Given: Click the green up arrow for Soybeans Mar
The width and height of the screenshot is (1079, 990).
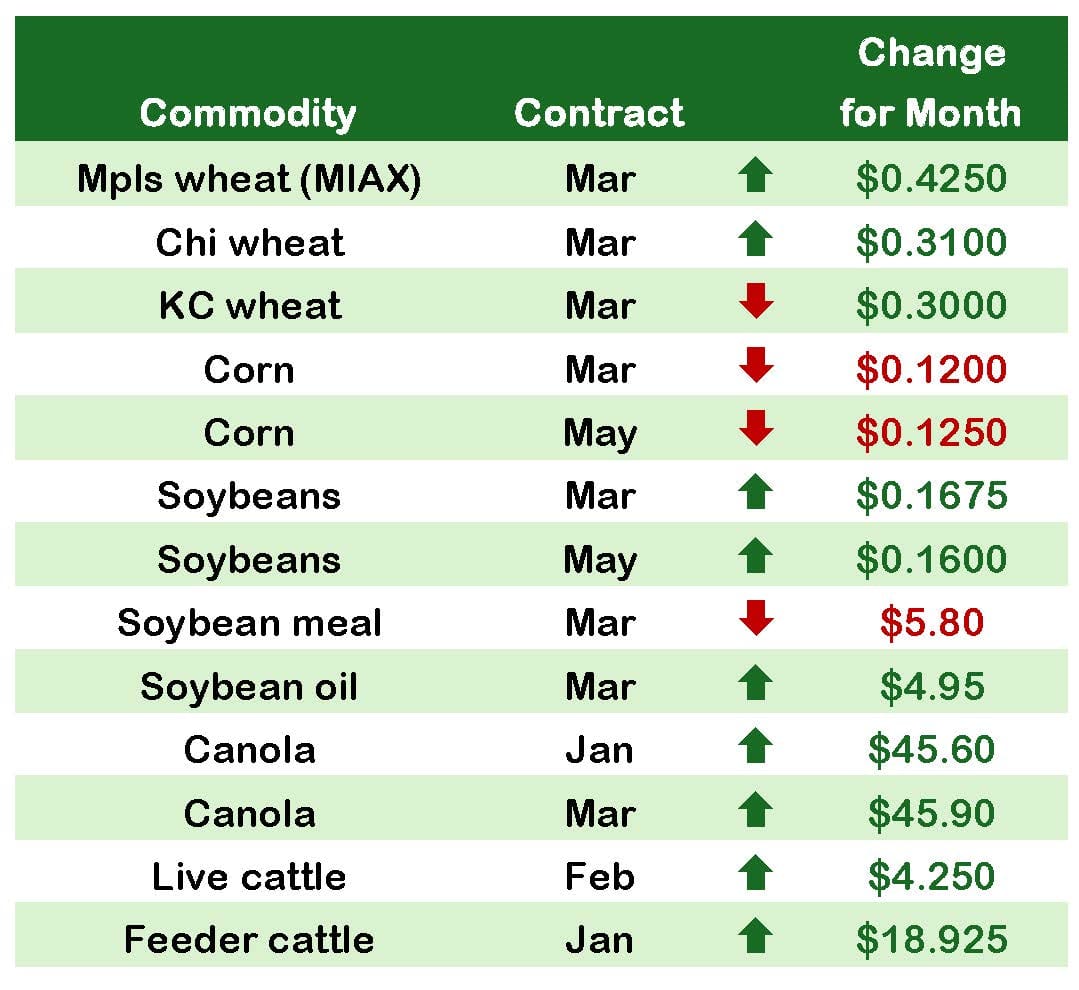Looking at the screenshot, I should 755,493.
